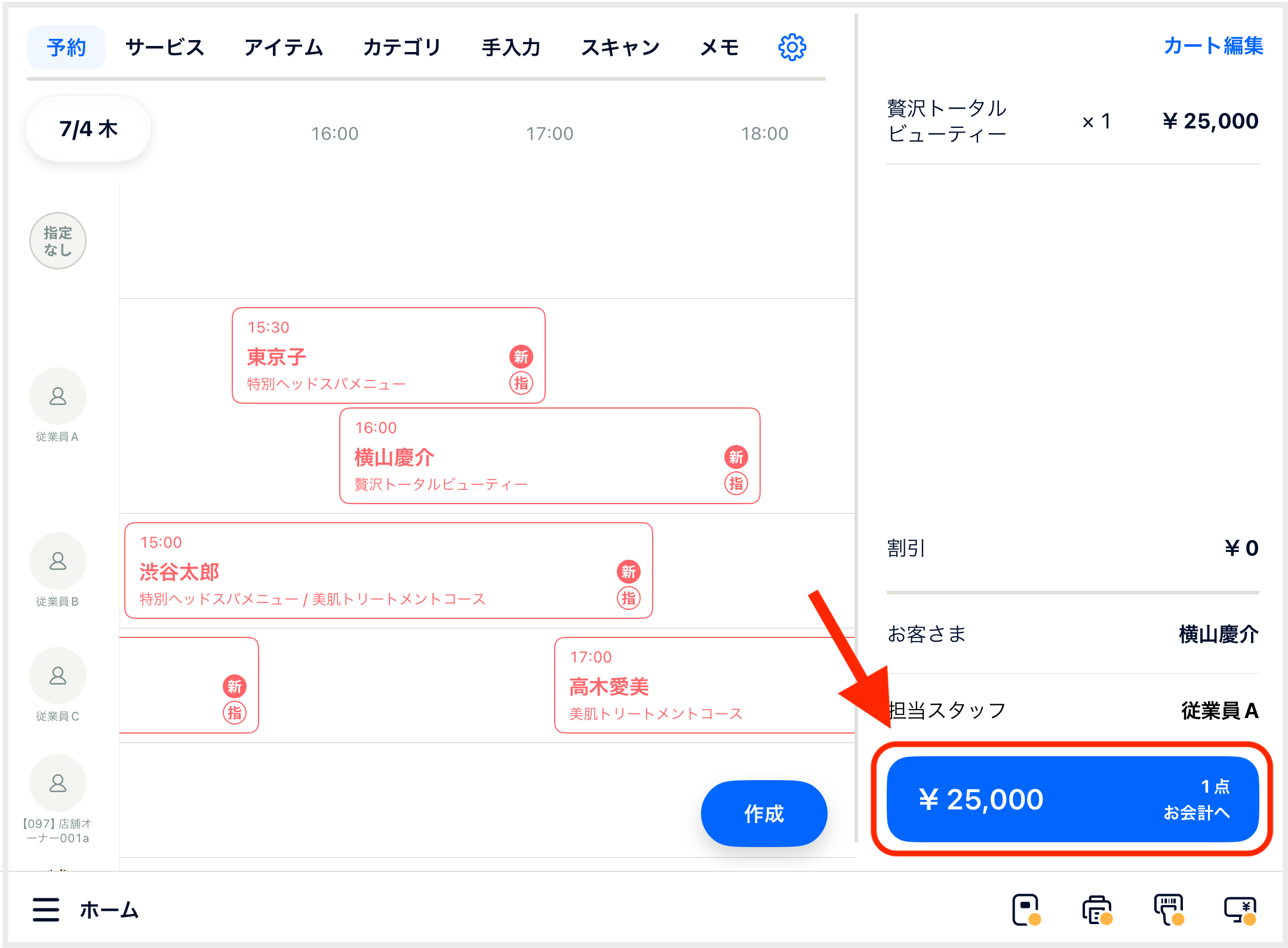
Task: Switch to the メモ tab
Action: (720, 47)
